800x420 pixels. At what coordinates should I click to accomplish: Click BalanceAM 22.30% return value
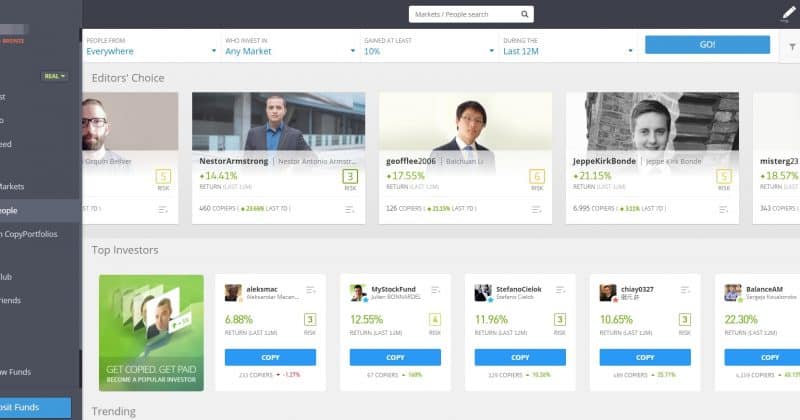(x=741, y=319)
